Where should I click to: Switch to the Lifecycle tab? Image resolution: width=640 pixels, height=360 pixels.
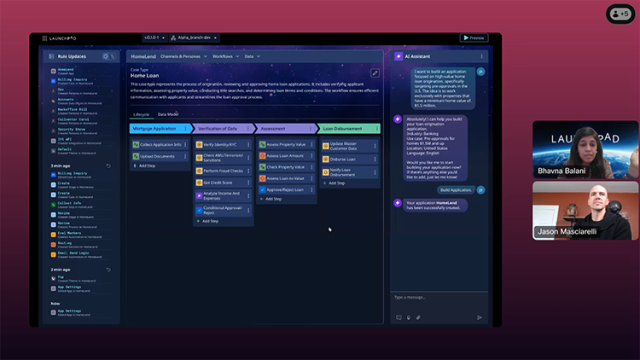pyautogui.click(x=141, y=114)
